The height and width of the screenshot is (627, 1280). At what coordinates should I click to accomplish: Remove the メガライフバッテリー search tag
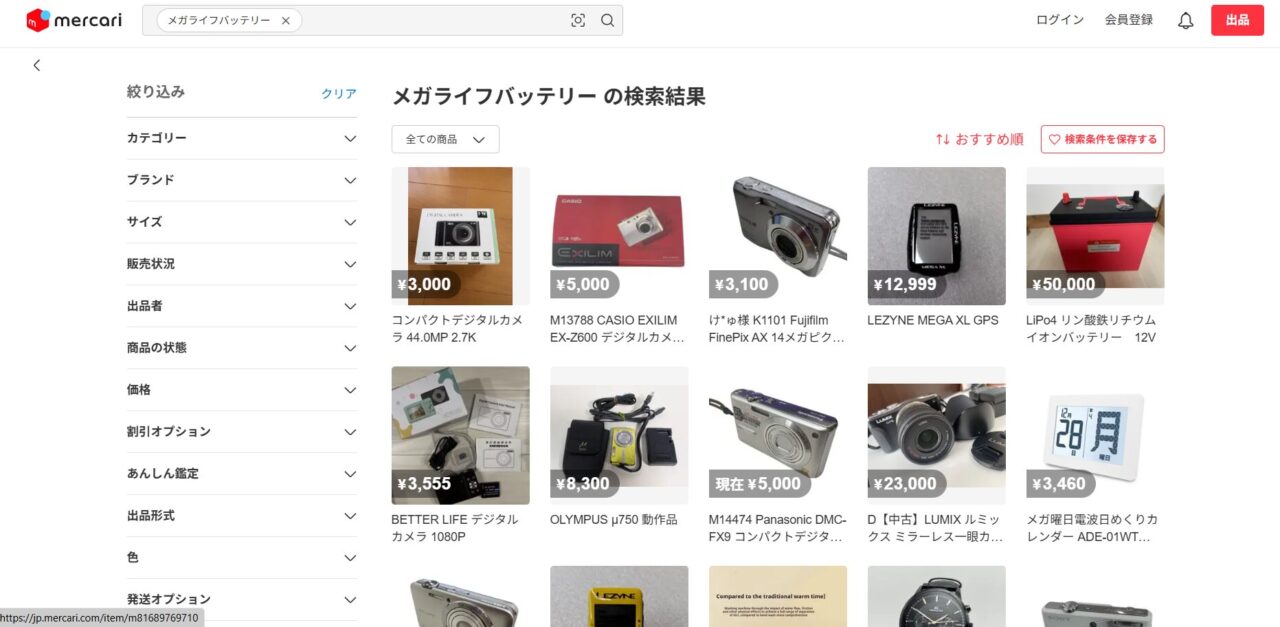(x=286, y=20)
